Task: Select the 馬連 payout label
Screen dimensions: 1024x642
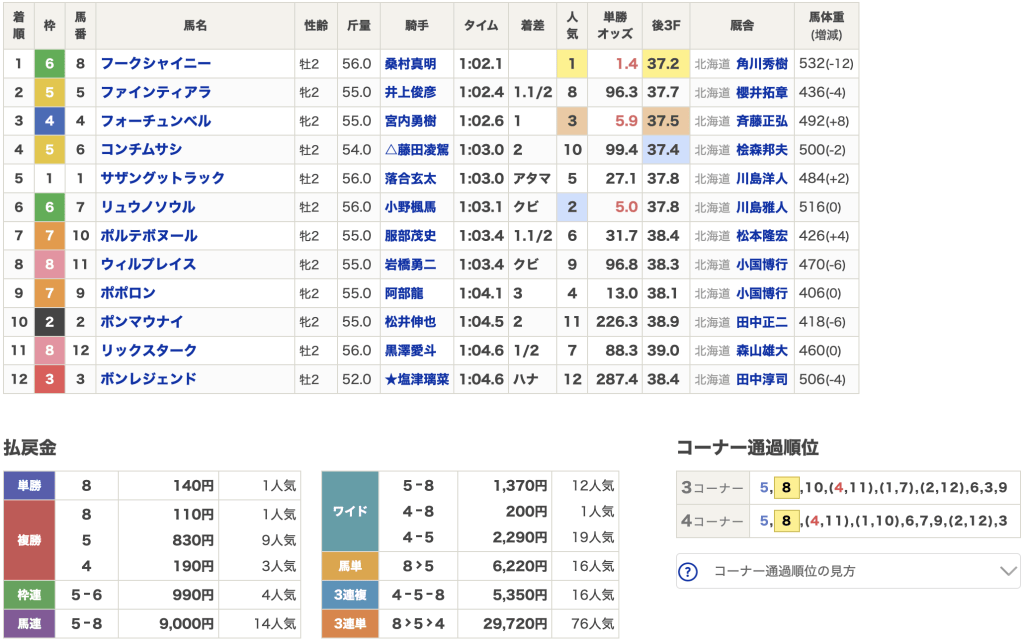Action: (29, 624)
